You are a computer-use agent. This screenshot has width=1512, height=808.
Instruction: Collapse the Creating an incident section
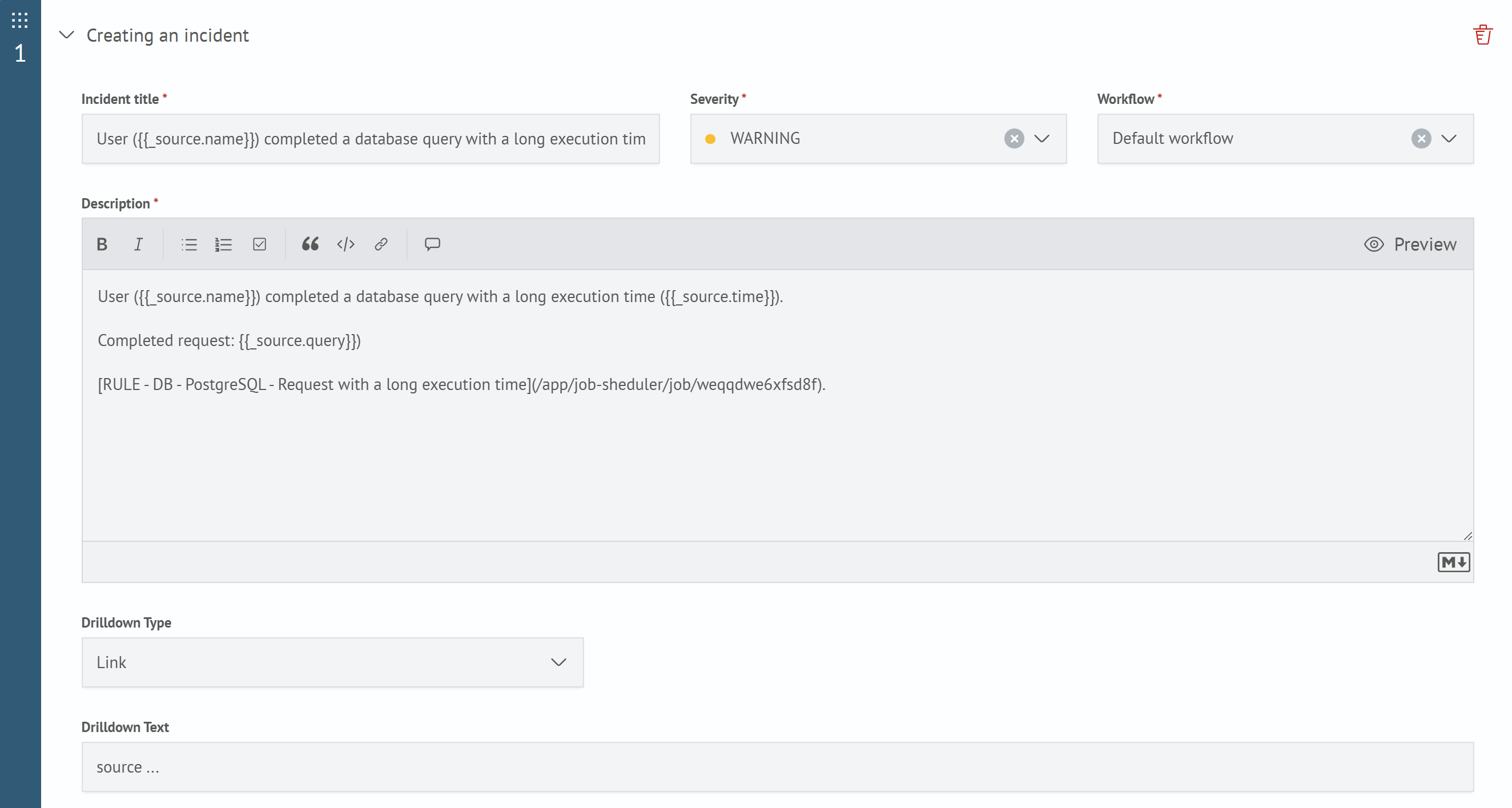[67, 35]
